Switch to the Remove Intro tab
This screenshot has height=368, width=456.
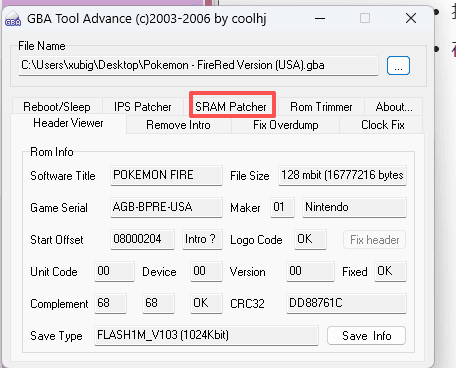coord(178,125)
